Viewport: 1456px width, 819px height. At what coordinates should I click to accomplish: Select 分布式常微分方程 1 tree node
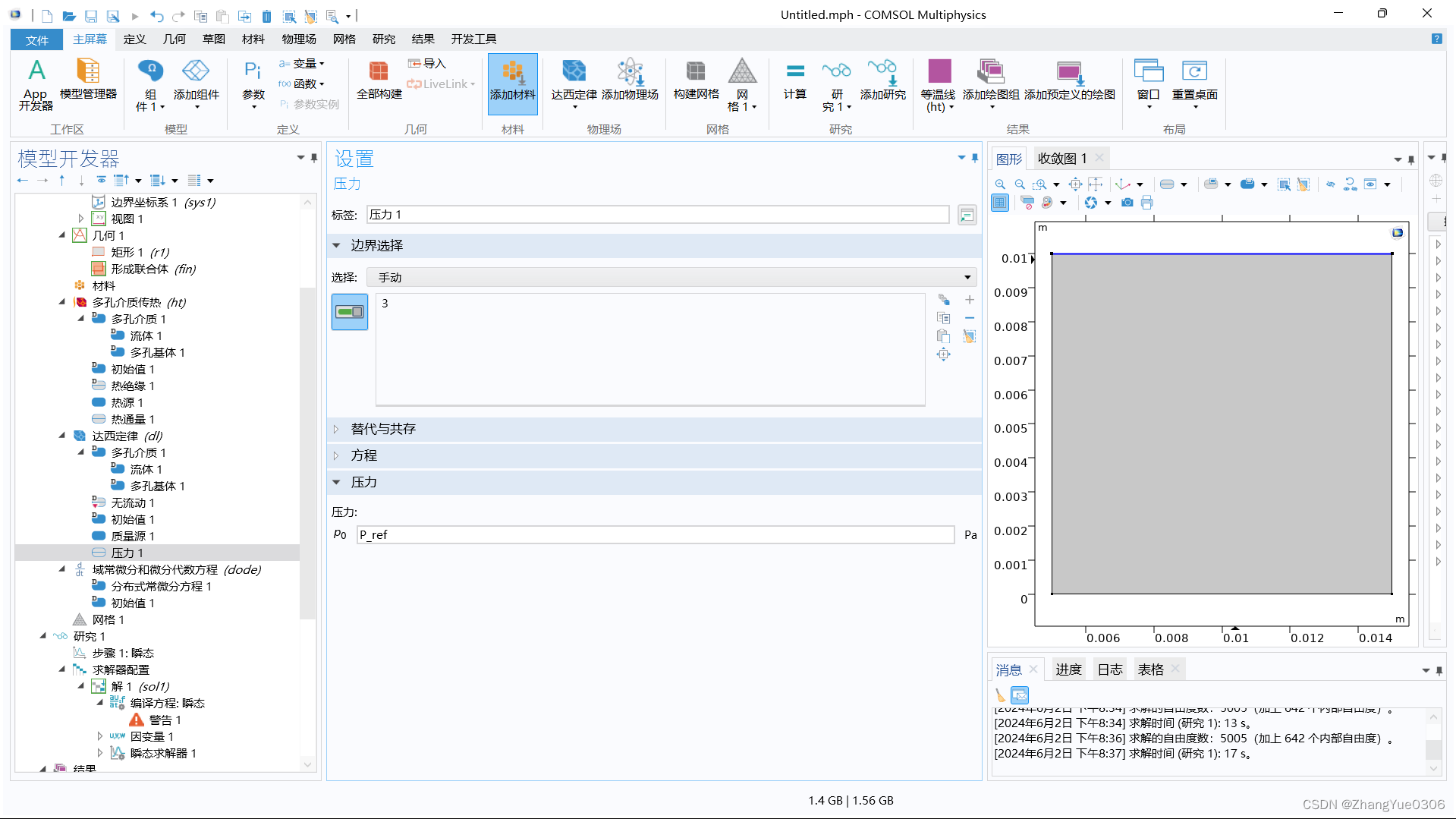coord(161,586)
